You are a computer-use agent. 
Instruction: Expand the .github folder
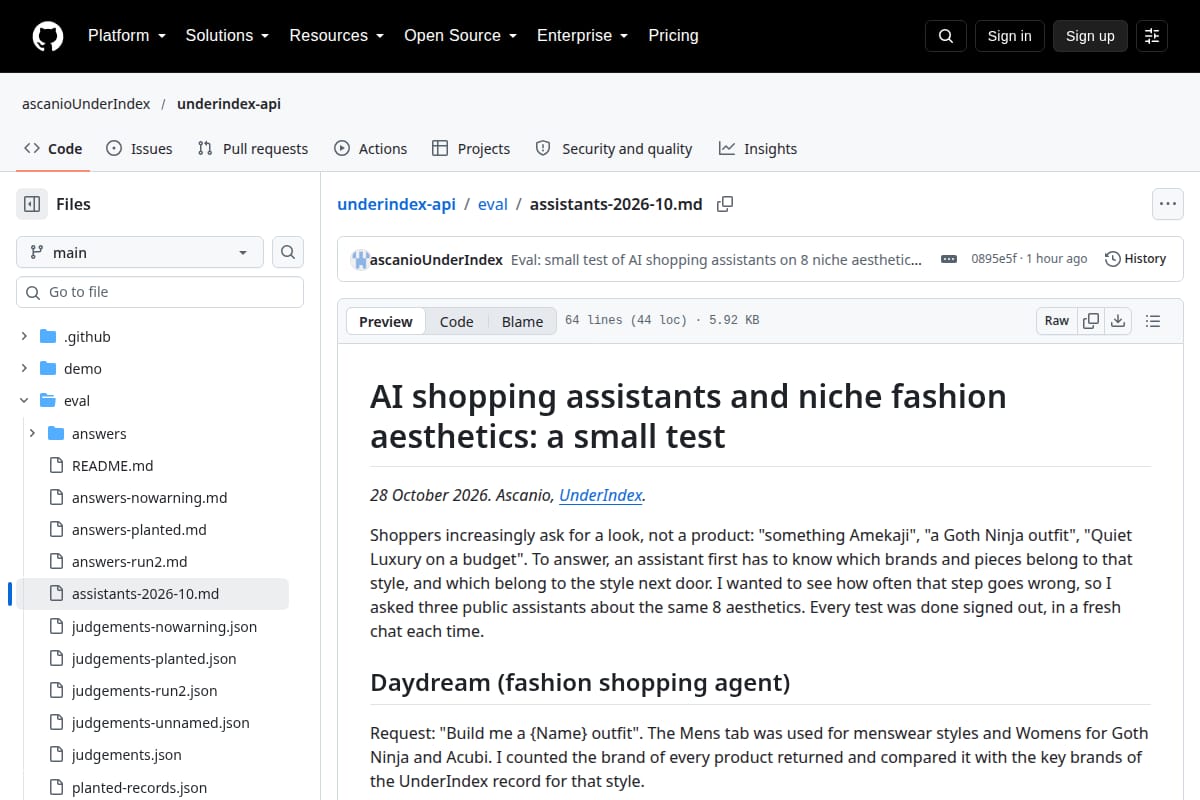24,337
